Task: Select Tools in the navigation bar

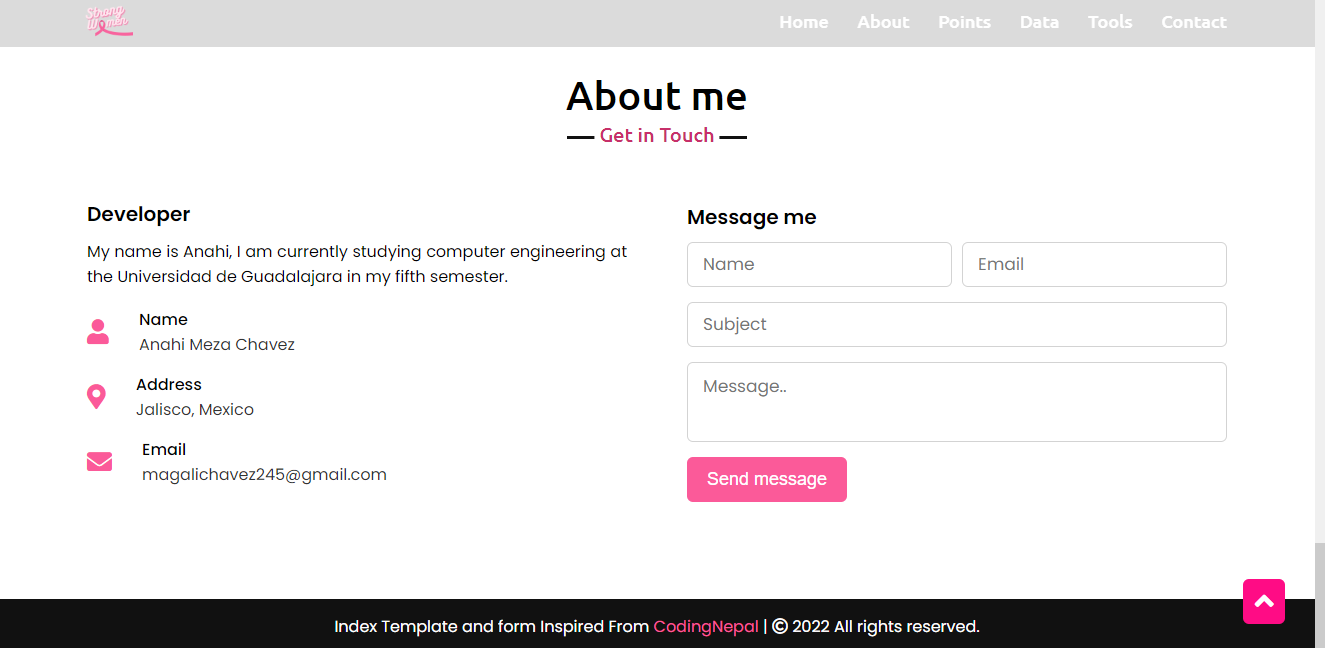Action: (1110, 22)
